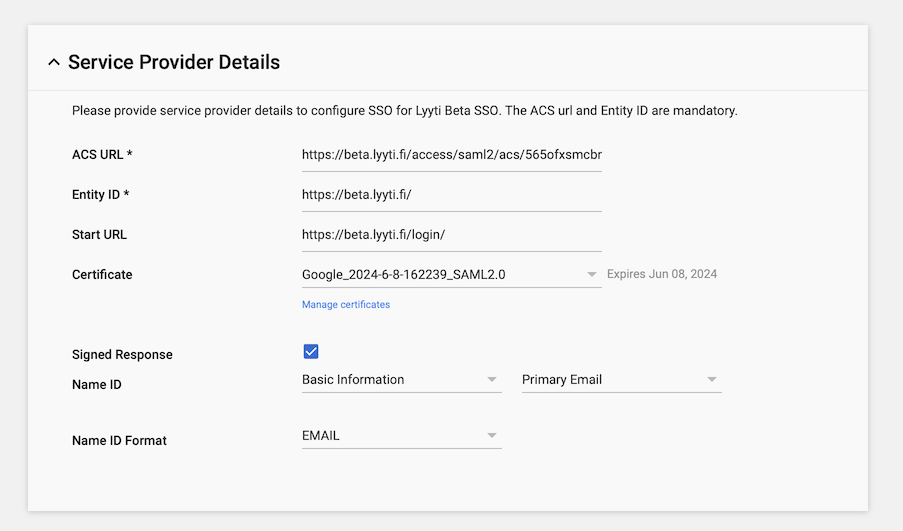Click the Basic Information dropdown arrow

coord(491,380)
